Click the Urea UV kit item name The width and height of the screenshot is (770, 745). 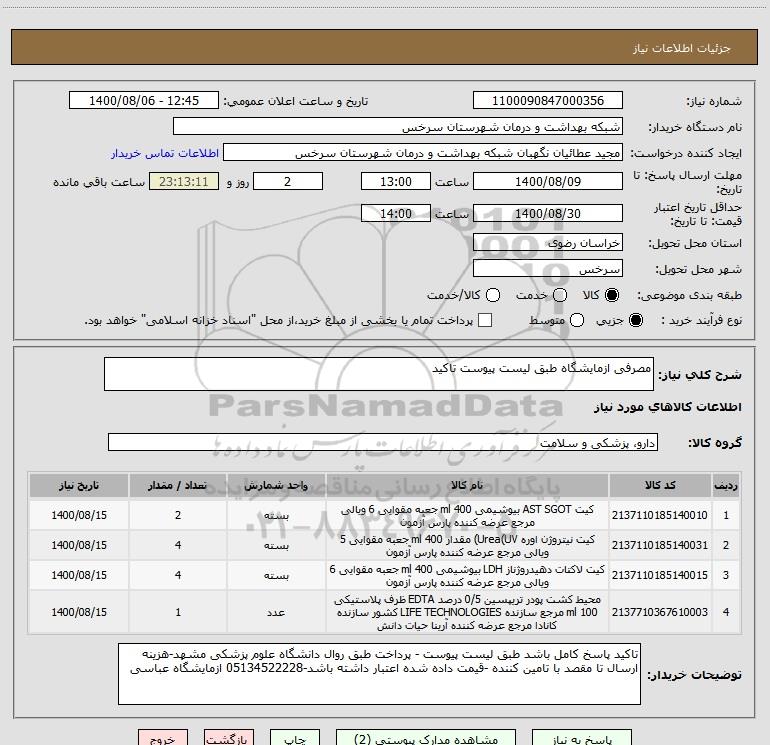click(x=467, y=546)
